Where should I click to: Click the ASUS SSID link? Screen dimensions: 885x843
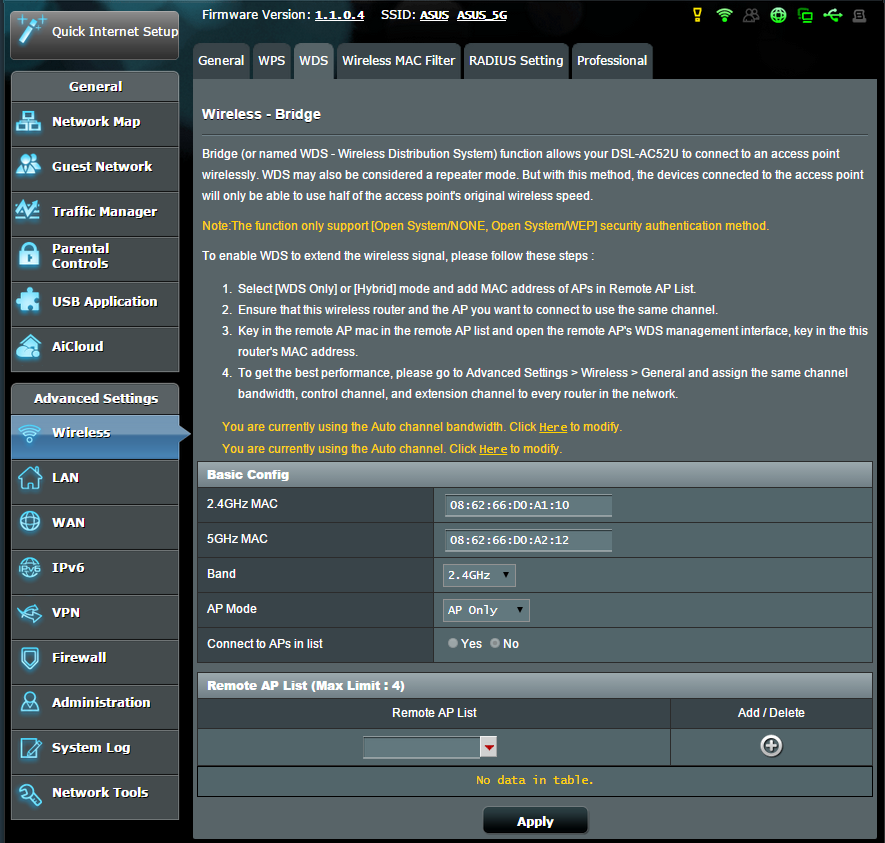coord(434,15)
